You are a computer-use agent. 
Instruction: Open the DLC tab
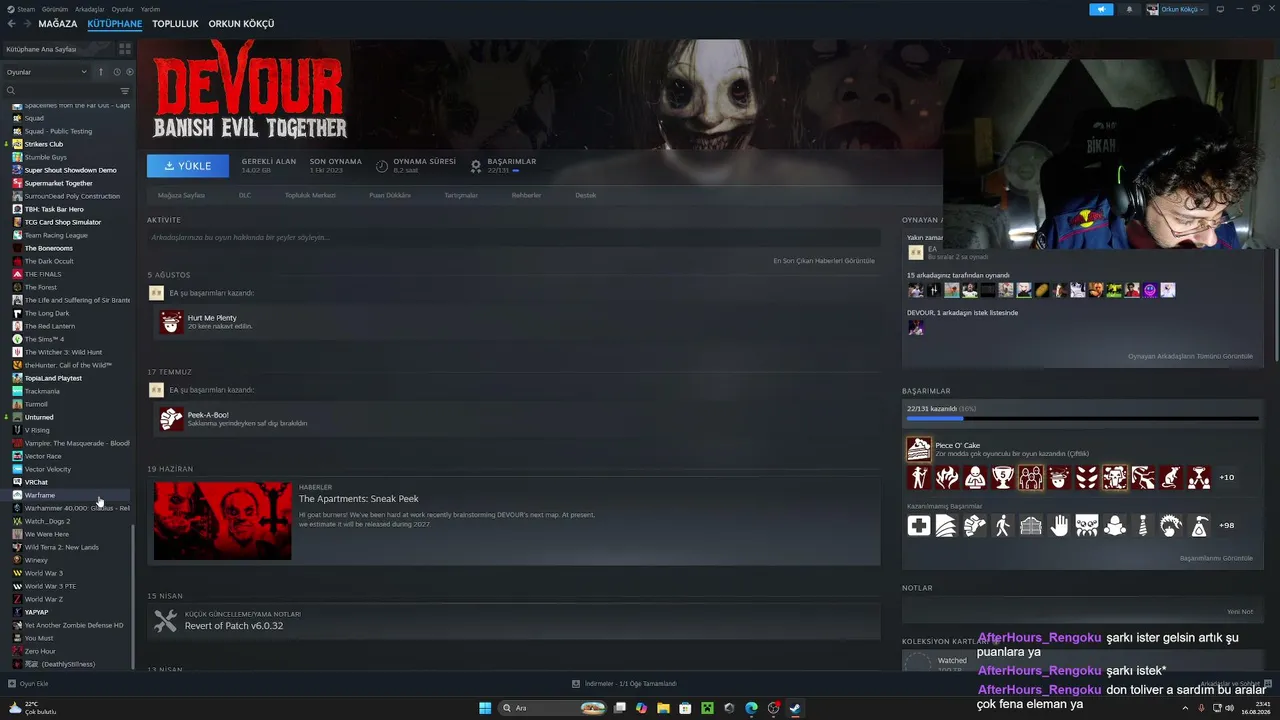pyautogui.click(x=245, y=195)
